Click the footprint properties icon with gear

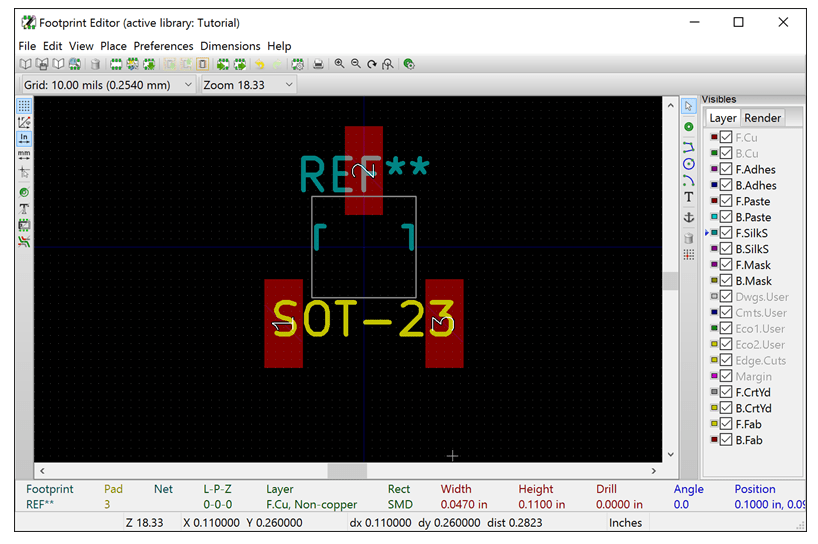(297, 64)
